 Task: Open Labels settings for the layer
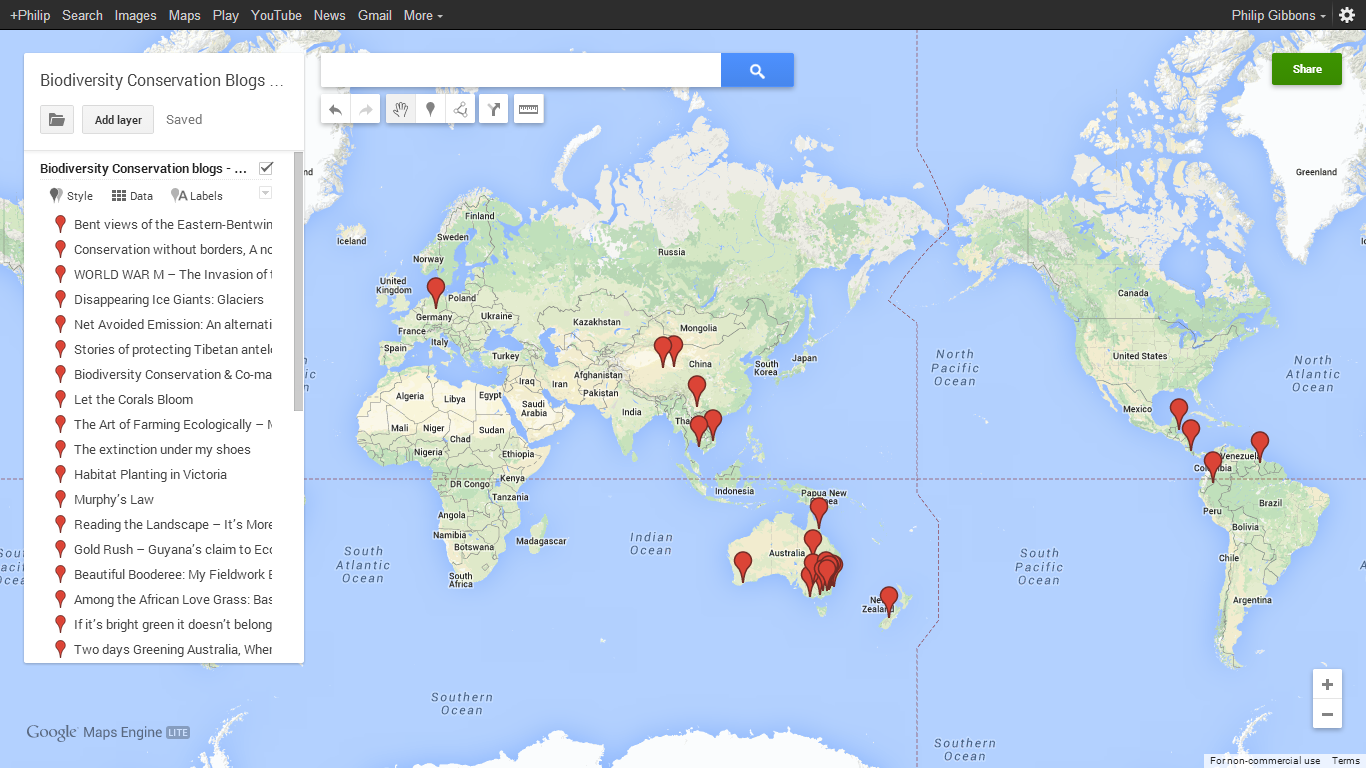(197, 196)
